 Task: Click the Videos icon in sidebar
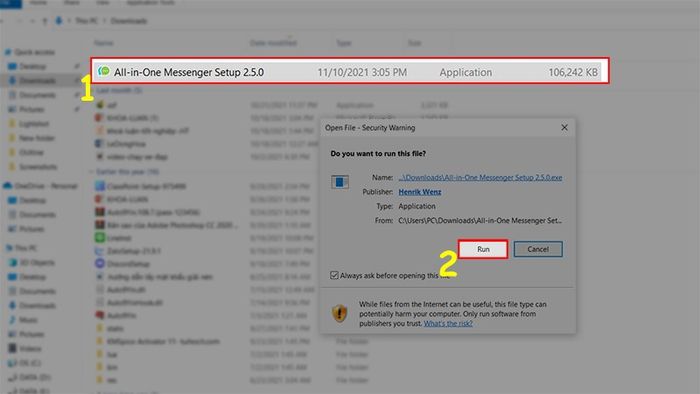tap(12, 348)
